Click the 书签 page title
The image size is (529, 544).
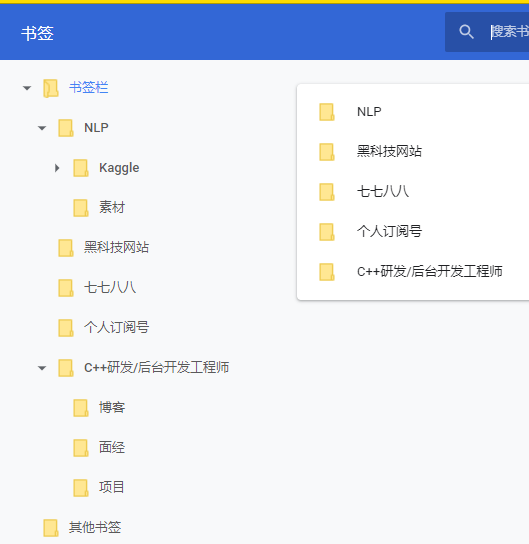coord(37,34)
